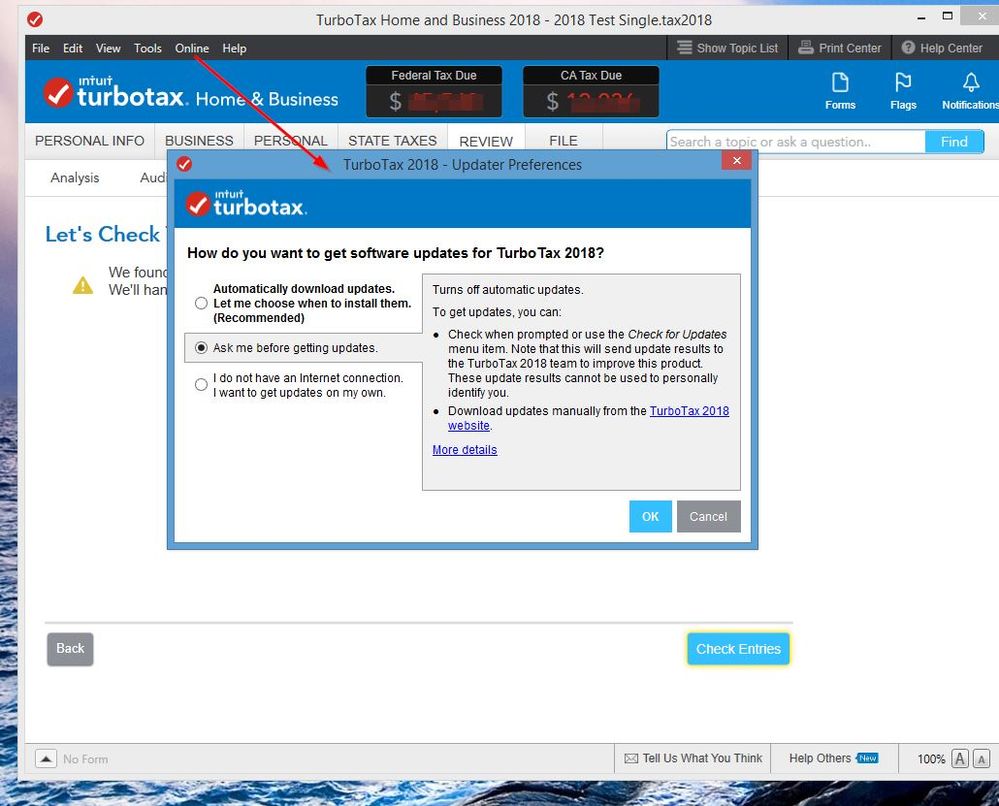Click OK in the Updater Preferences dialog

coord(650,516)
